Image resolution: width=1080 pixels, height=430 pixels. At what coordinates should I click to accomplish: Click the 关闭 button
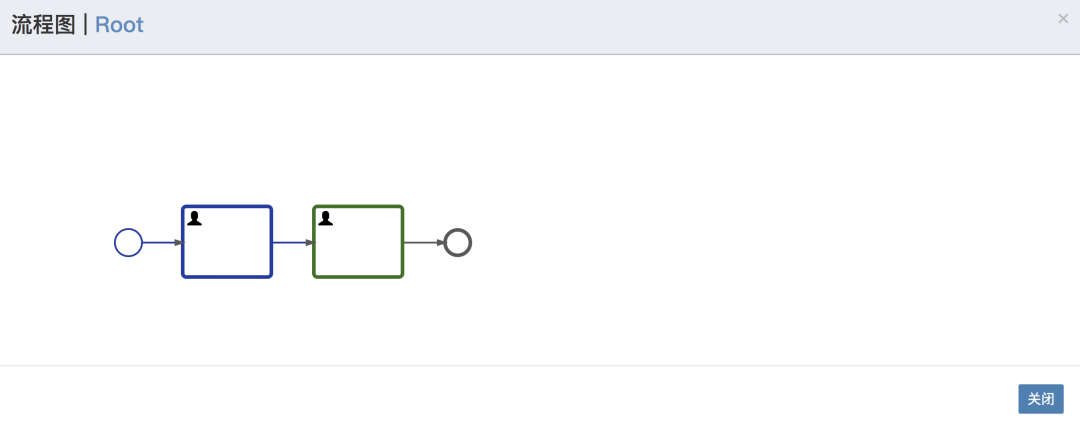click(x=1041, y=399)
